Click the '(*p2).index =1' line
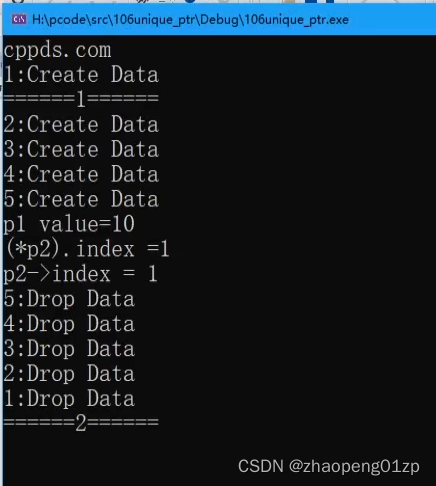Viewport: 436px width, 486px height. pyautogui.click(x=87, y=249)
